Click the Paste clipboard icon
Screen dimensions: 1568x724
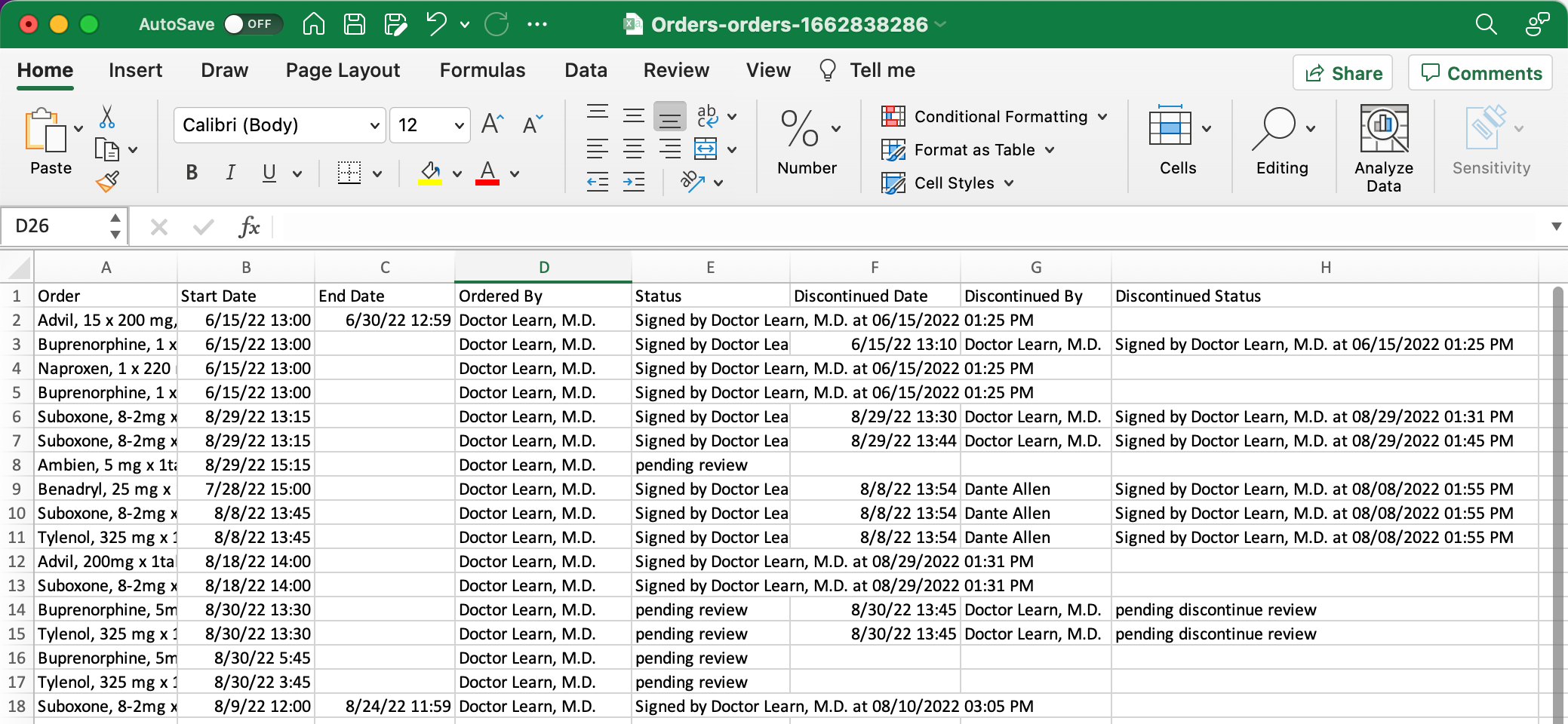pyautogui.click(x=45, y=130)
